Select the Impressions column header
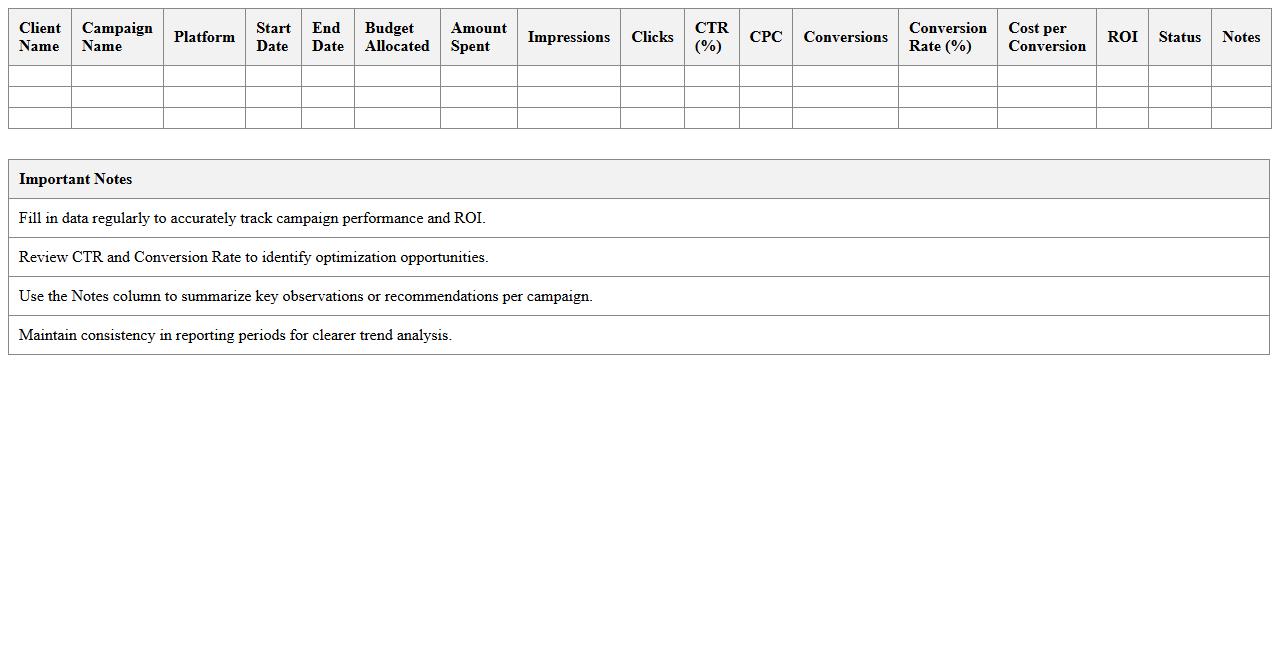The width and height of the screenshot is (1278, 650). (568, 37)
